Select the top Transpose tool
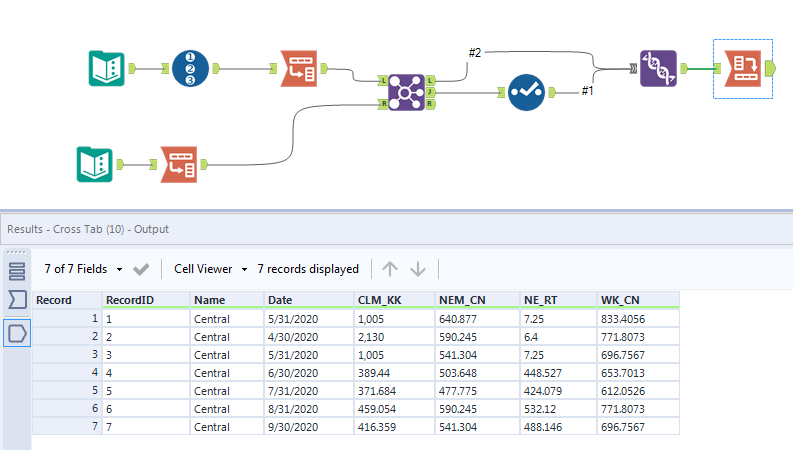 click(x=301, y=68)
